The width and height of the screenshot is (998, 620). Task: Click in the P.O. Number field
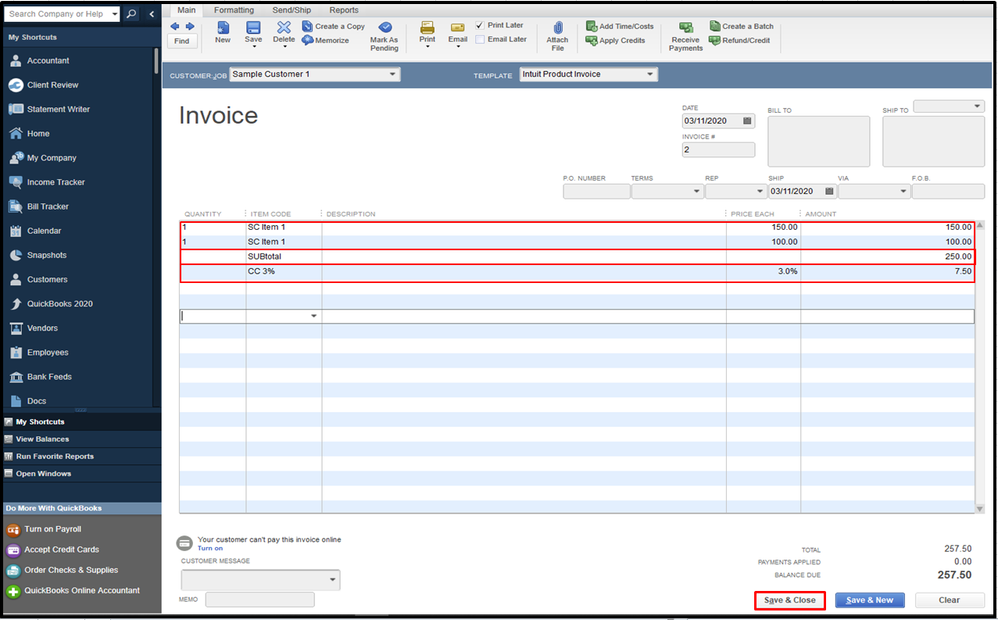point(596,192)
